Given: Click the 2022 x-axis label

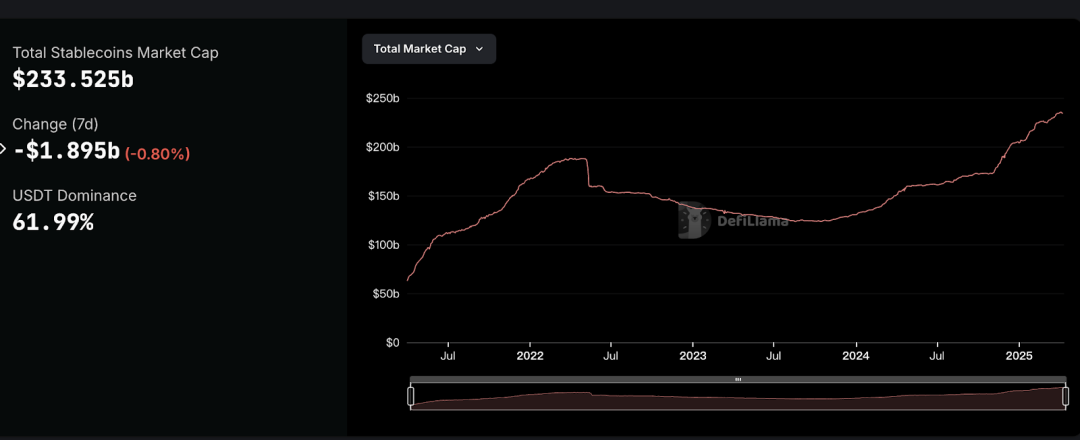Looking at the screenshot, I should tap(529, 356).
